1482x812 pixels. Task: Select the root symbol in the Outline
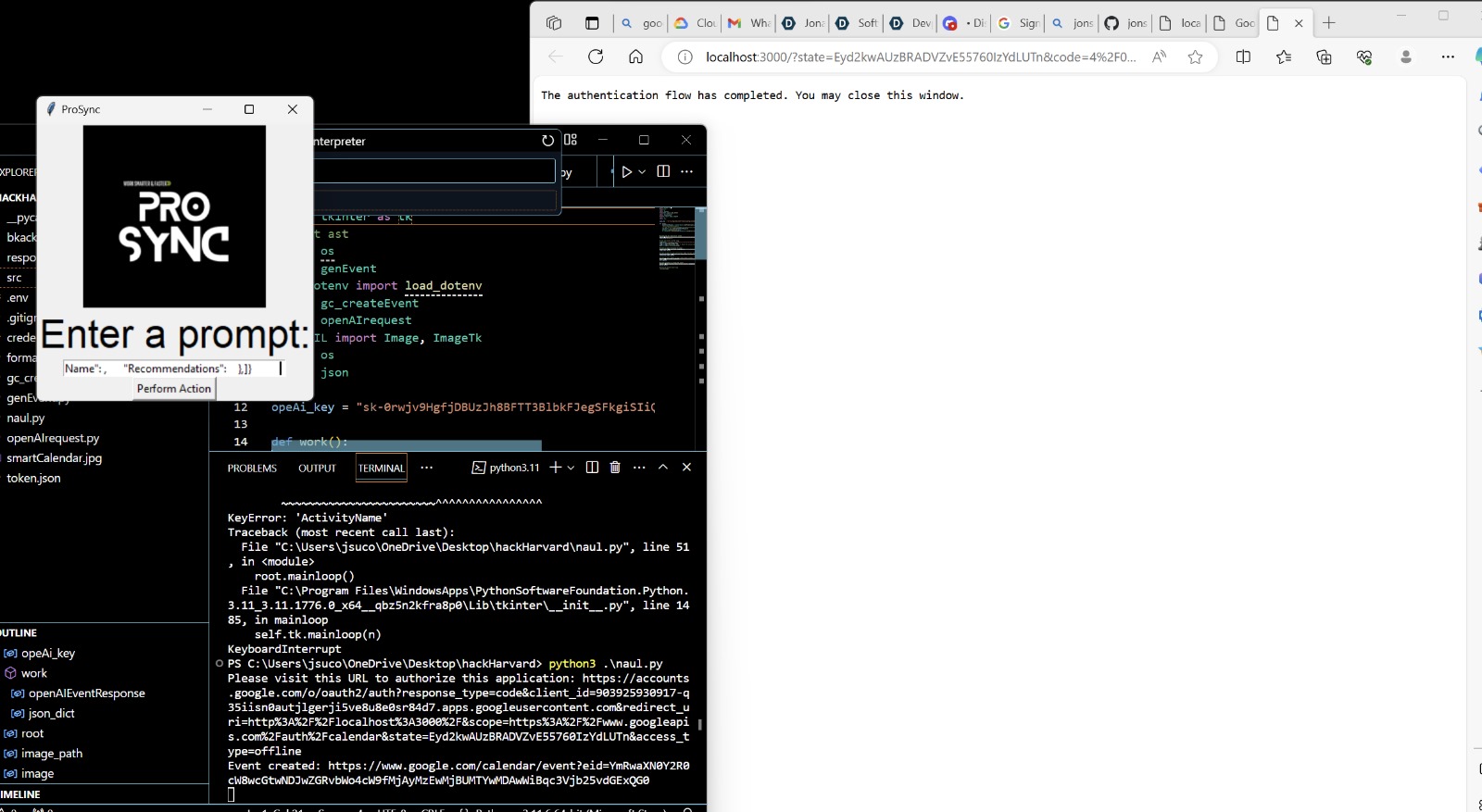pyautogui.click(x=32, y=733)
